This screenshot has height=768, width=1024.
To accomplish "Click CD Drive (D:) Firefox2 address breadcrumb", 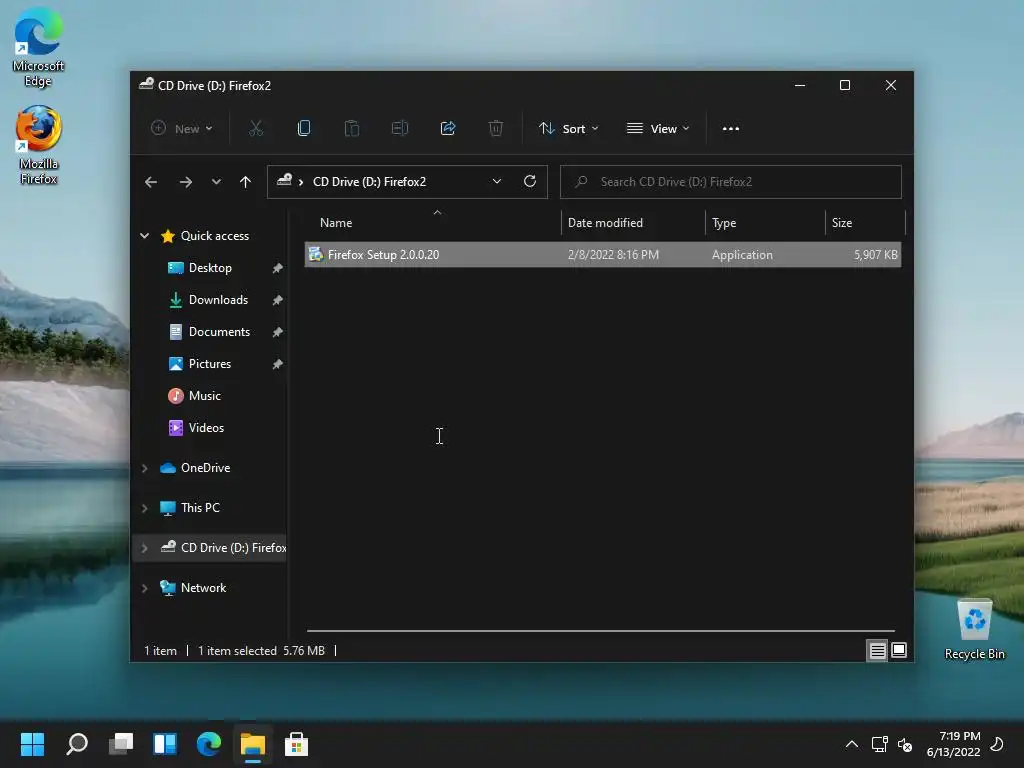I will pos(369,182).
